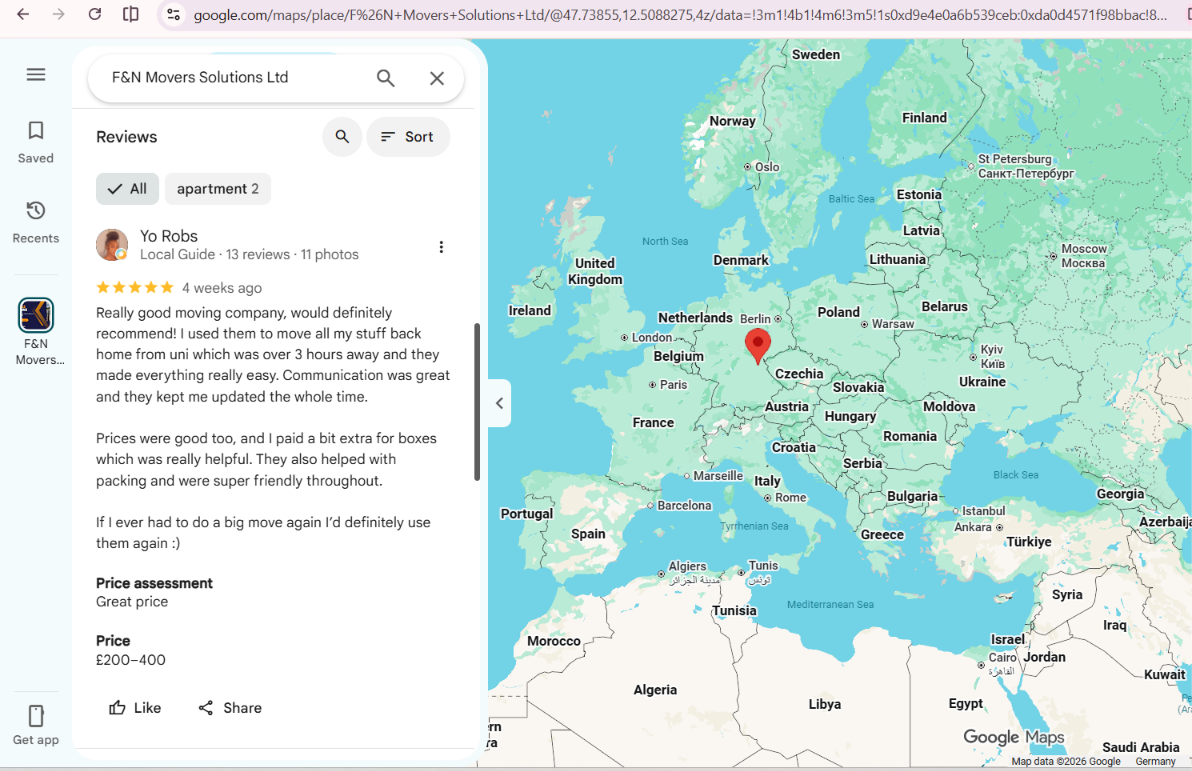Click the '£200–400' price value
Viewport: 1192px width, 771px height.
131,660
